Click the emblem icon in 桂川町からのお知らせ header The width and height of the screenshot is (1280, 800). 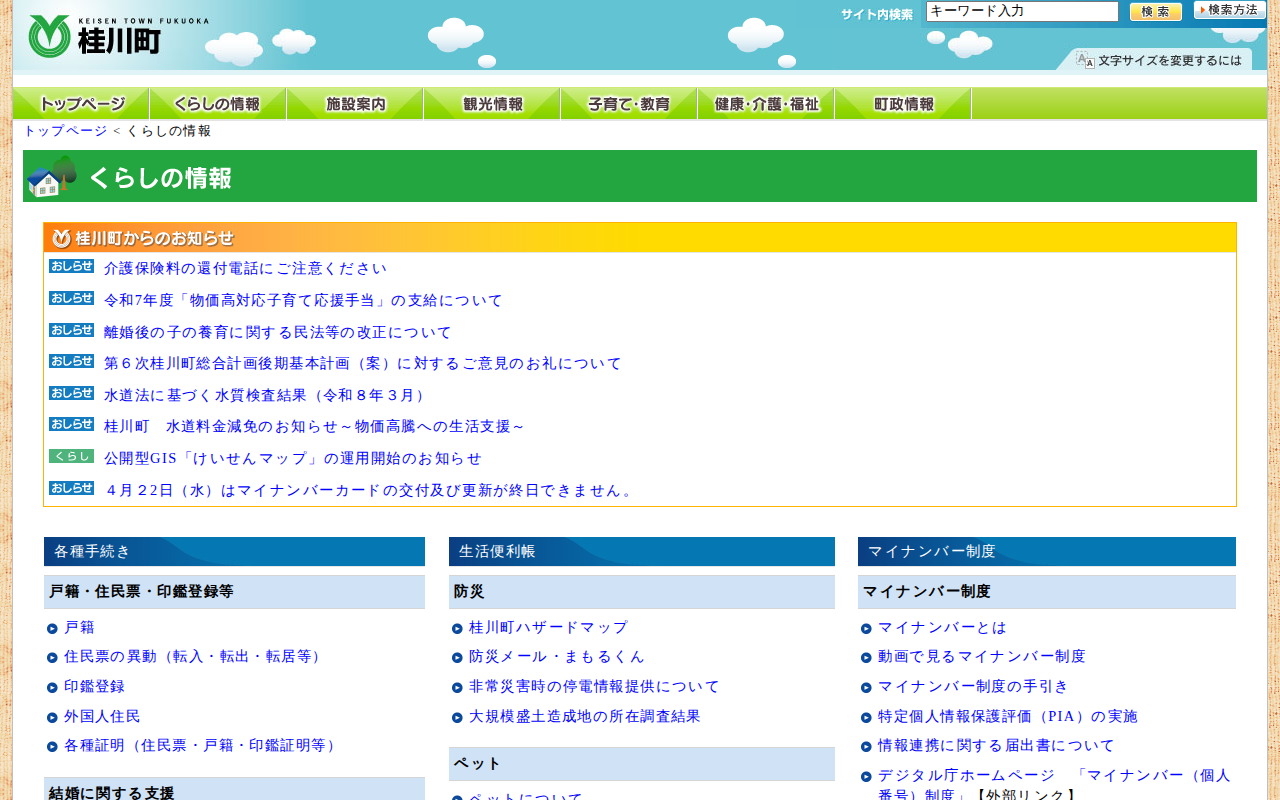[x=61, y=238]
